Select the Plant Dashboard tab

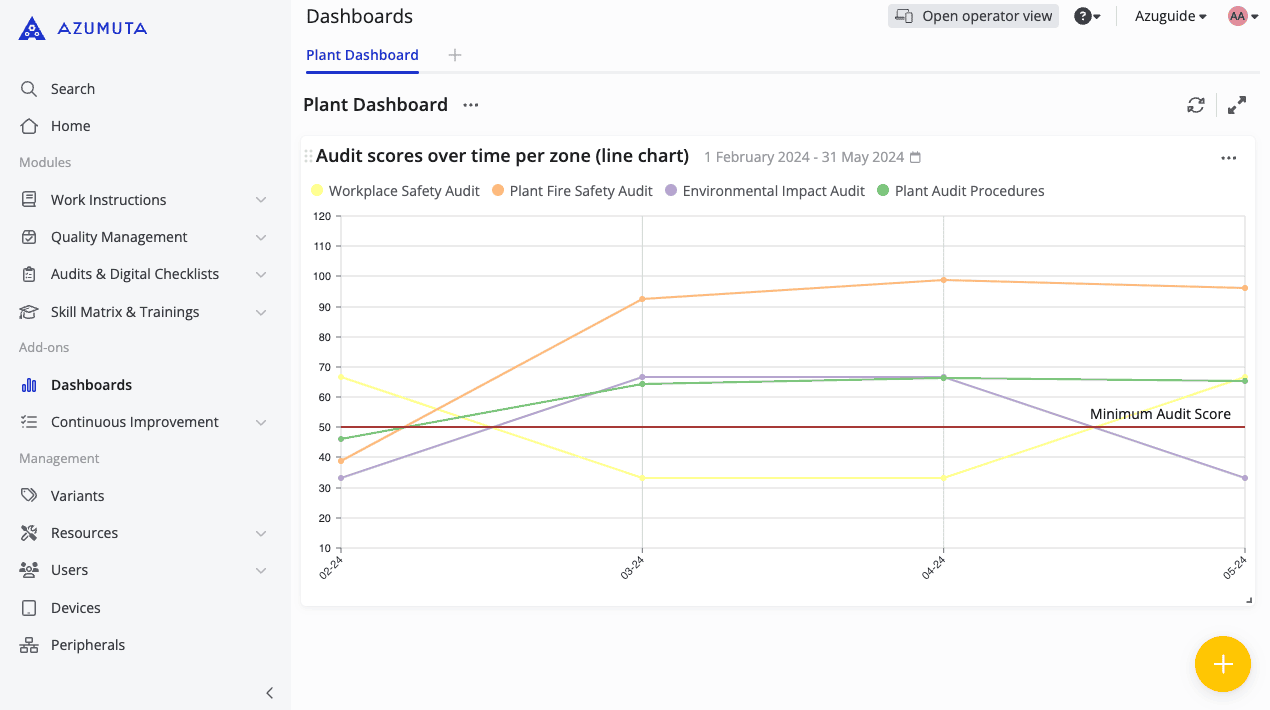pos(362,55)
